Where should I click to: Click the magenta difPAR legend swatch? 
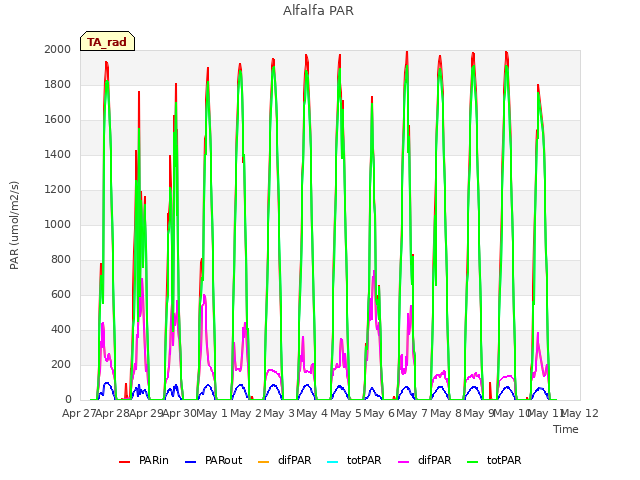point(404,462)
